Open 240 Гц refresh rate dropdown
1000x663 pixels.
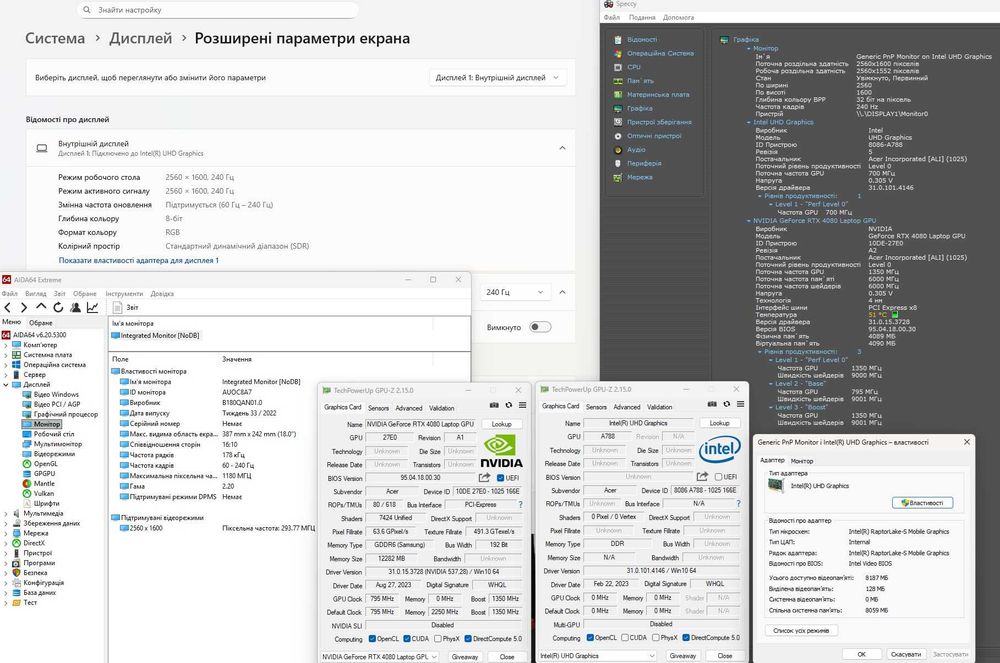[x=515, y=292]
